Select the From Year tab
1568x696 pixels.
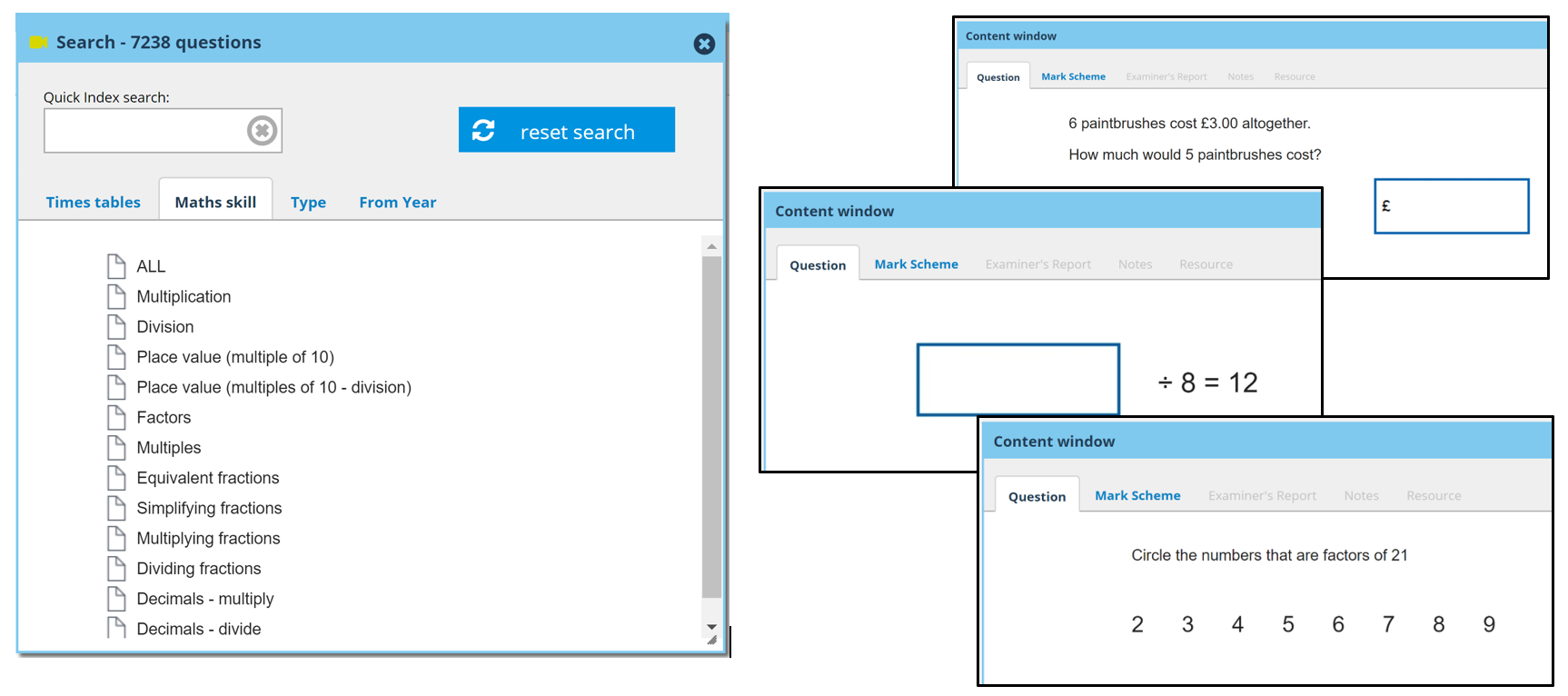(397, 202)
